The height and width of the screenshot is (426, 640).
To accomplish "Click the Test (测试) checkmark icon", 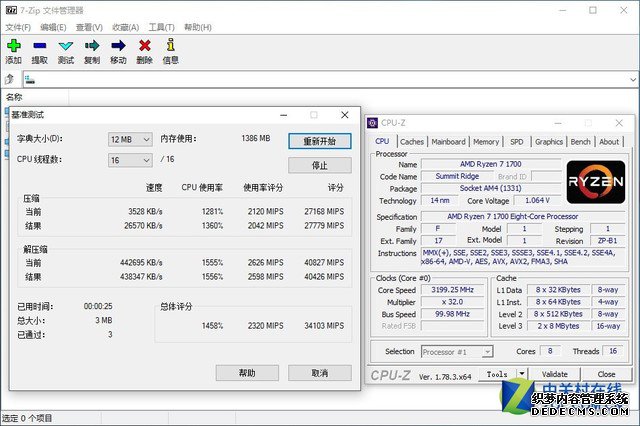I will [x=66, y=46].
